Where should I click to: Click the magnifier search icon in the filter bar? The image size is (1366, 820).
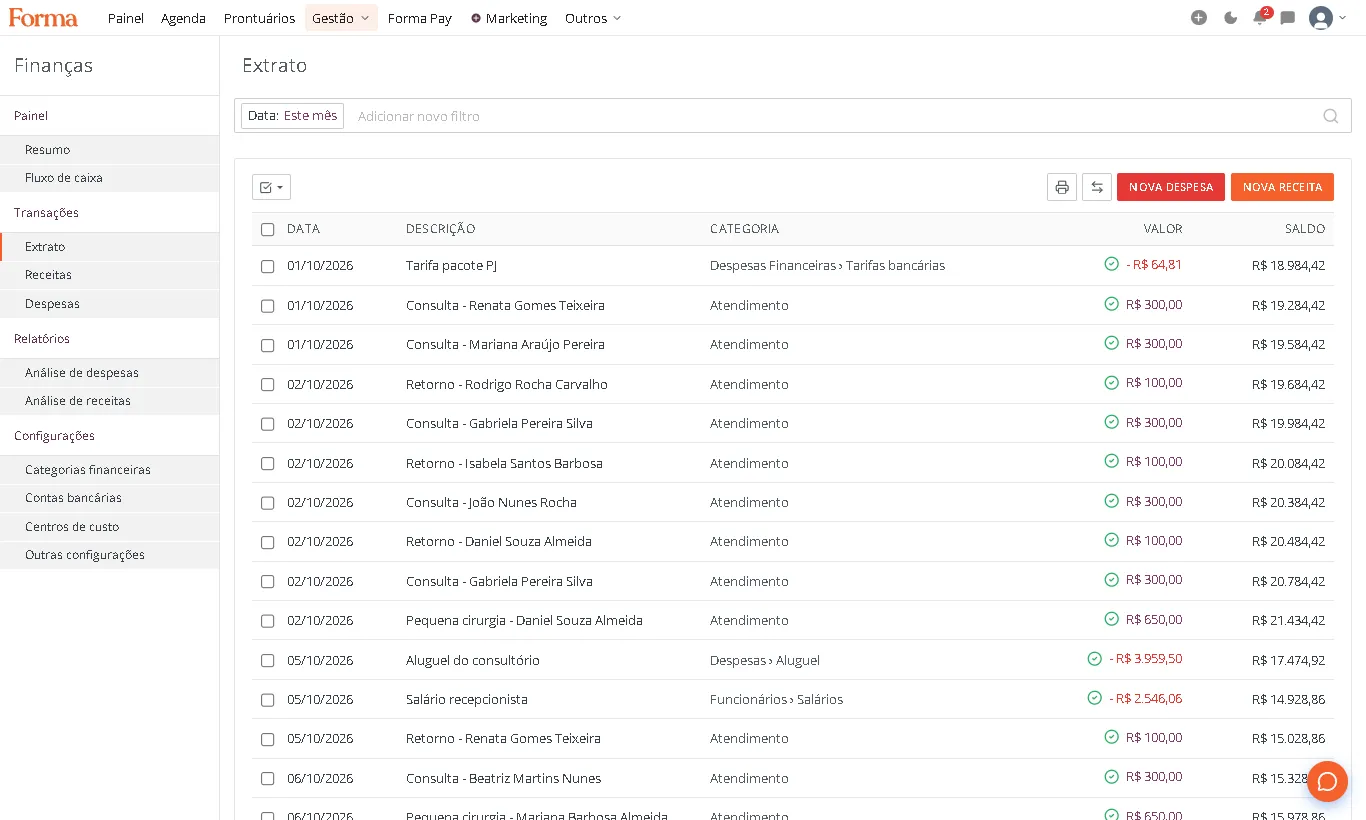1330,116
